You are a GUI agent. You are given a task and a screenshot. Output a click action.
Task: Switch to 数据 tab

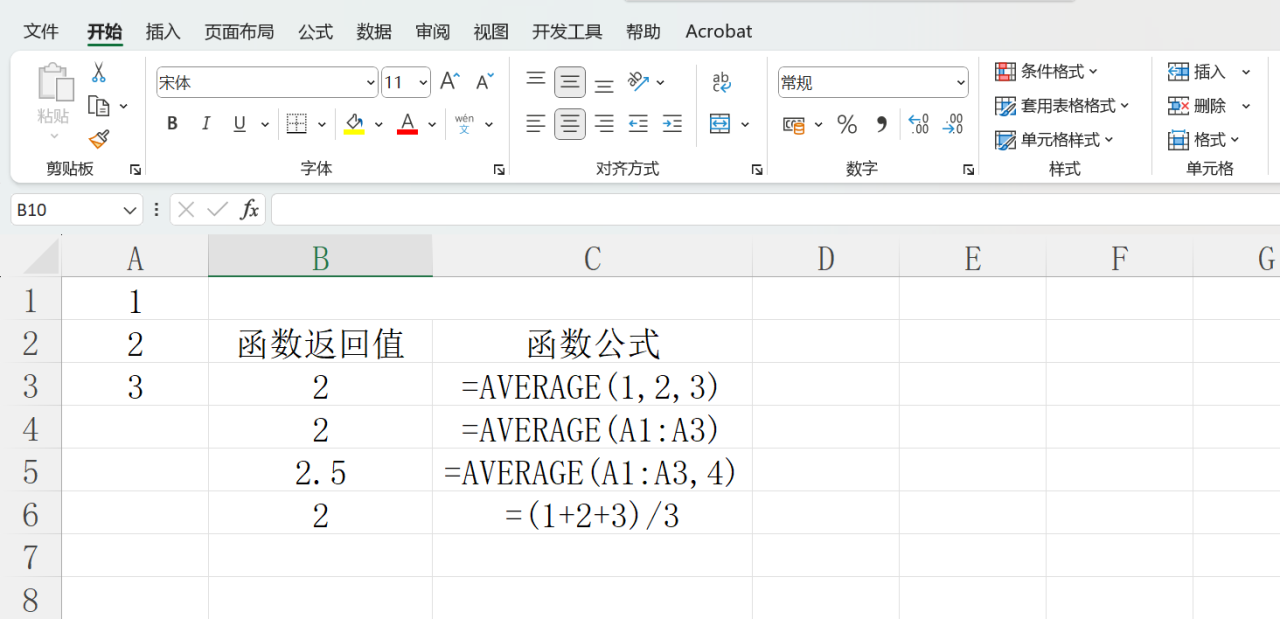pos(374,32)
